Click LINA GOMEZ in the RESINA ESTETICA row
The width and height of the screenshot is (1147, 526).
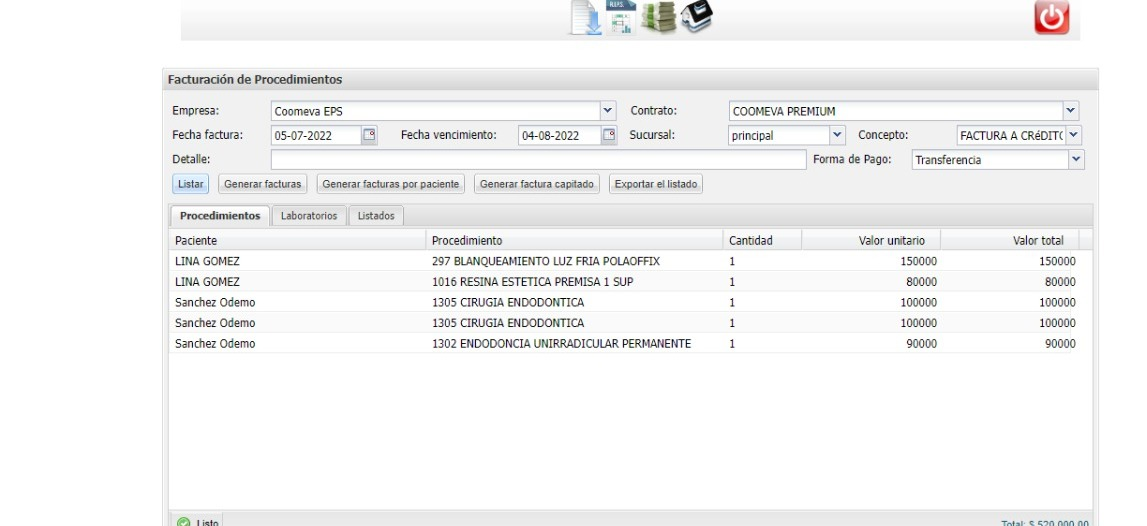click(207, 282)
